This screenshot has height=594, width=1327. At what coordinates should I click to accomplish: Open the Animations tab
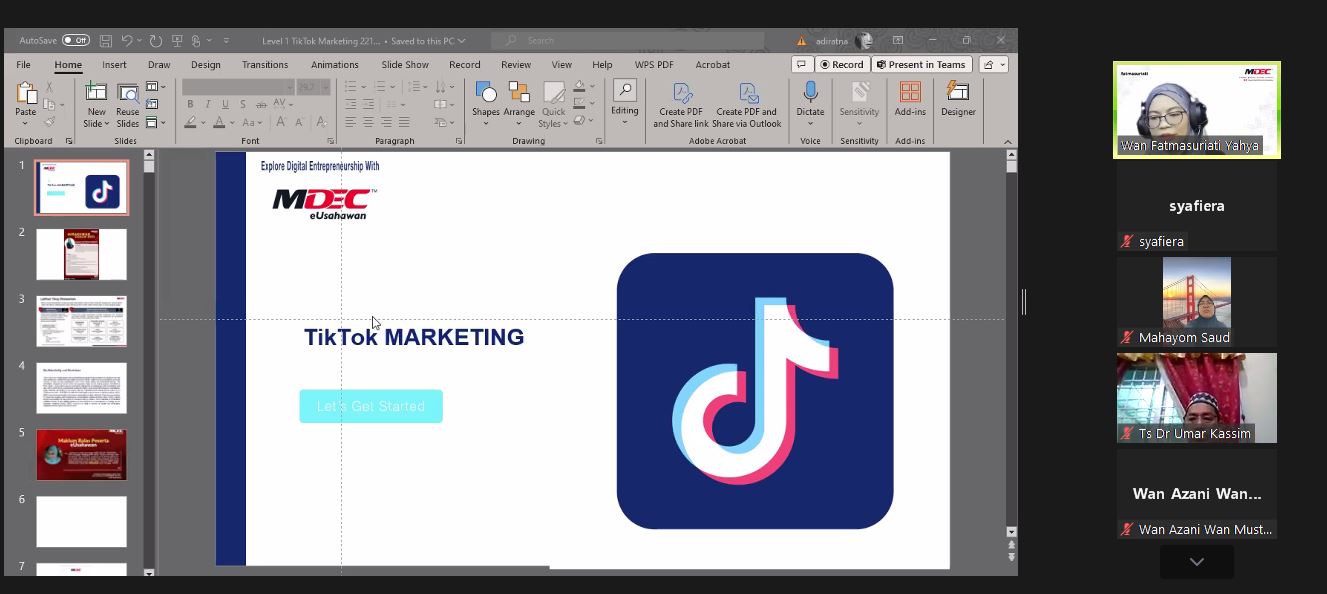(x=334, y=64)
